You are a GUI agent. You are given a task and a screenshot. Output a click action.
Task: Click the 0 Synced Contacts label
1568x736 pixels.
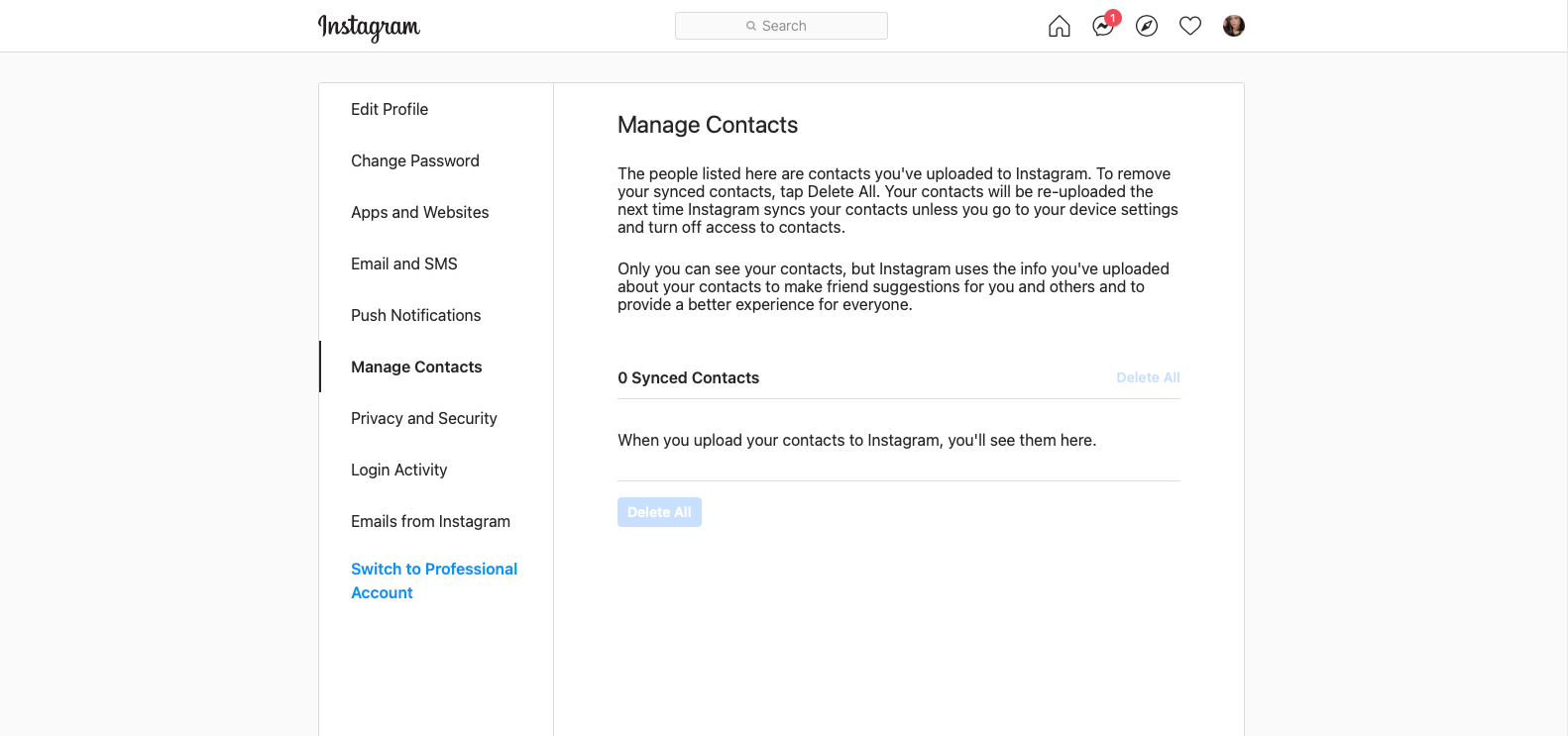pos(688,377)
